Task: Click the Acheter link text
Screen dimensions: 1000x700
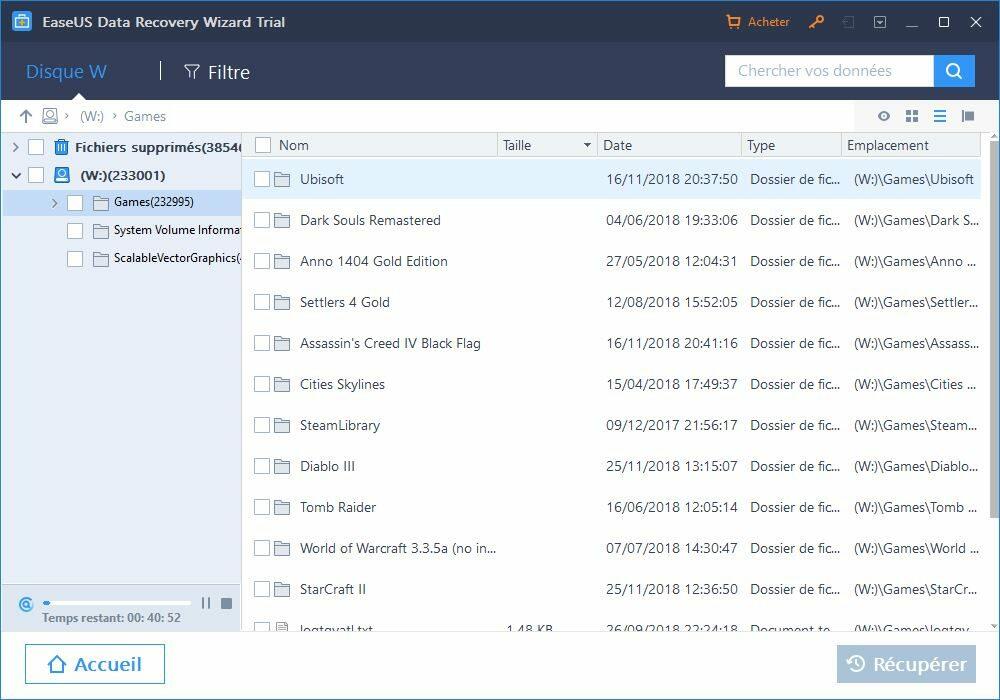Action: point(768,22)
